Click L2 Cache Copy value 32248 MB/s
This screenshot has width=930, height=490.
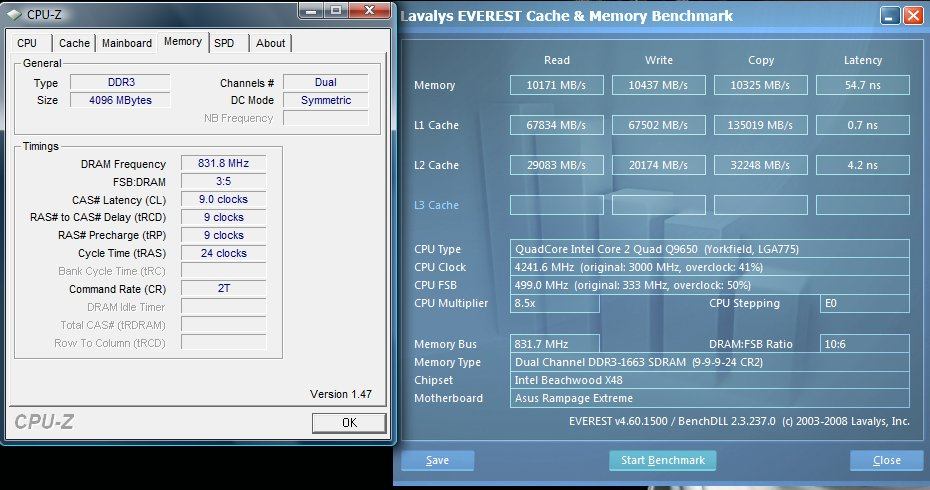760,165
